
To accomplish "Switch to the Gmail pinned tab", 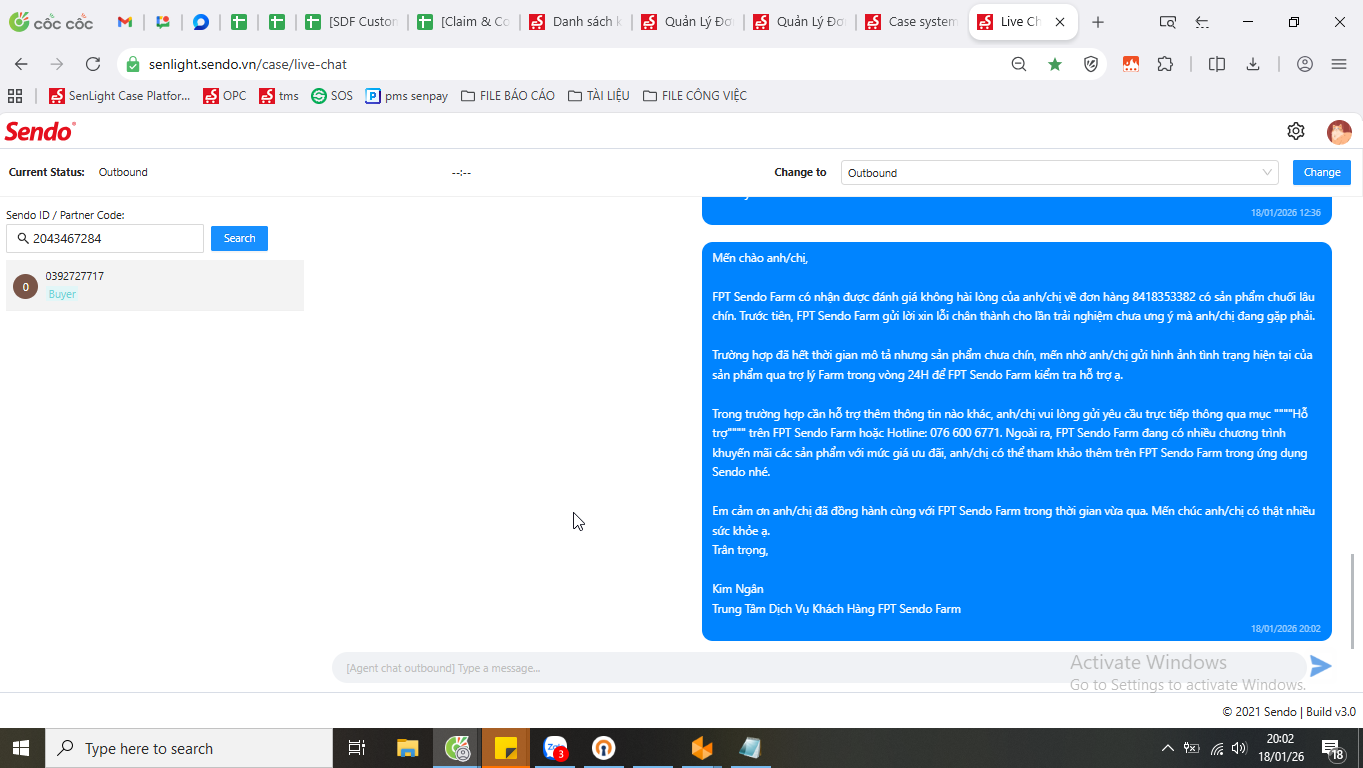I will click(125, 22).
